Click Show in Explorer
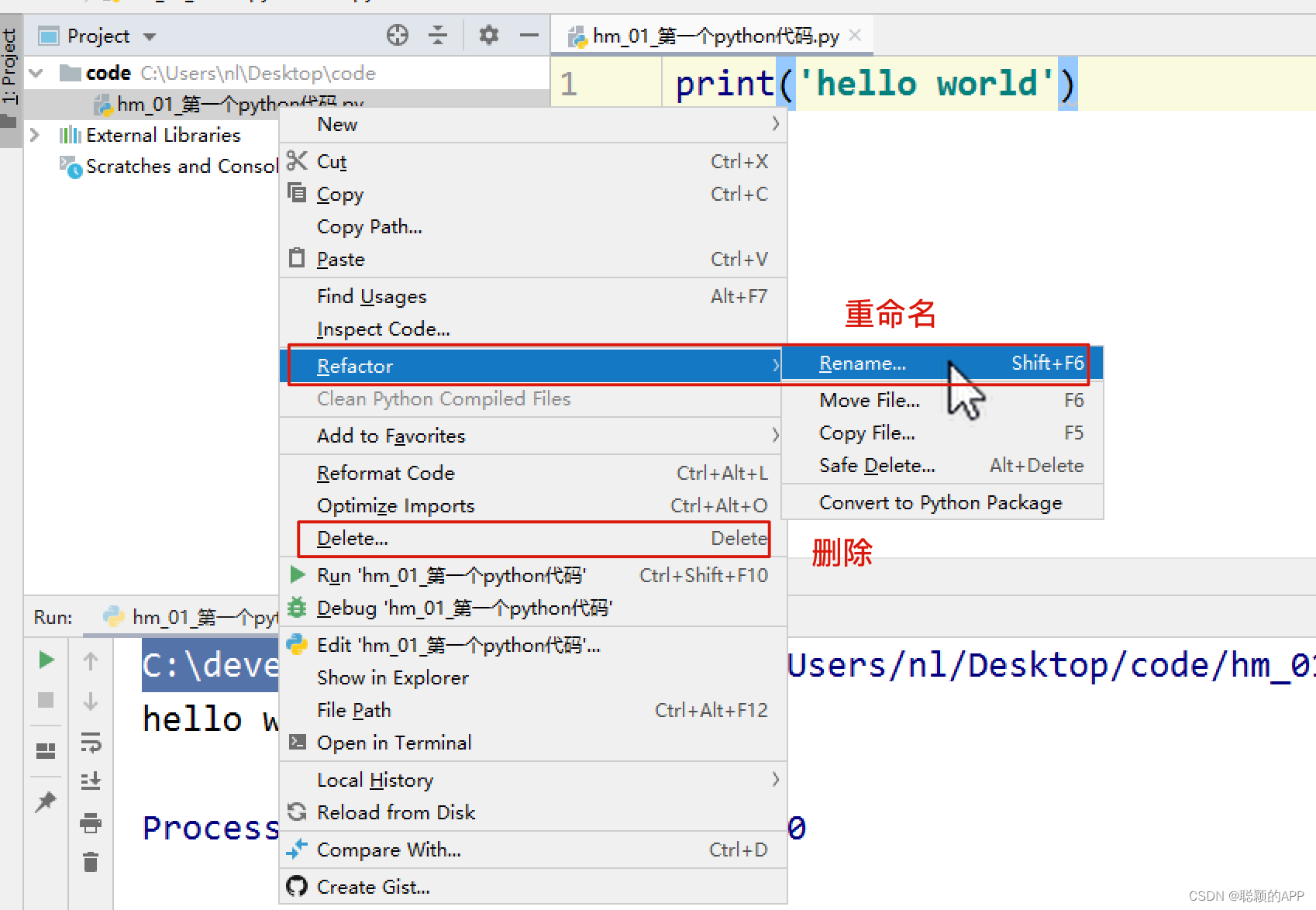The height and width of the screenshot is (910, 1316). 533,677
